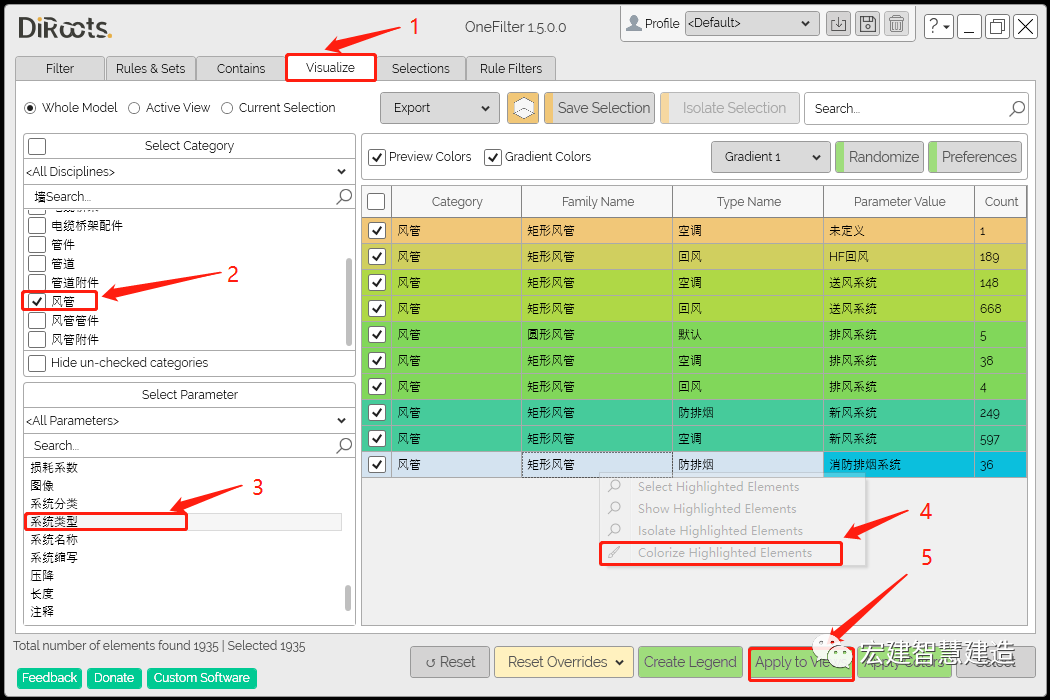The width and height of the screenshot is (1050, 700).
Task: Click the cyan 消防排烟系统 parameter value cell
Action: click(898, 464)
